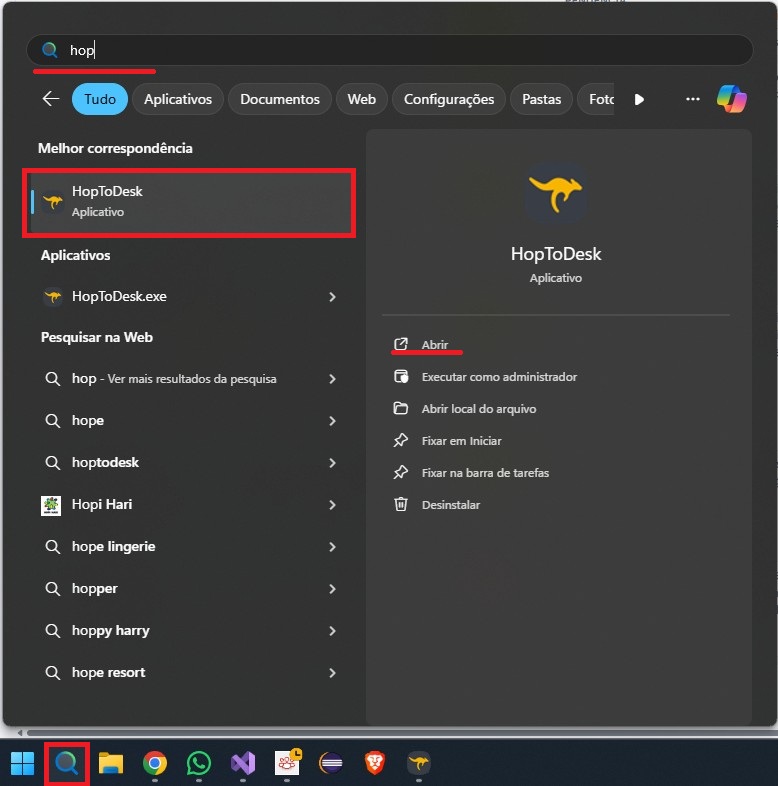Open WhatsApp from the taskbar
Viewport: 778px width, 786px height.
pos(199,763)
